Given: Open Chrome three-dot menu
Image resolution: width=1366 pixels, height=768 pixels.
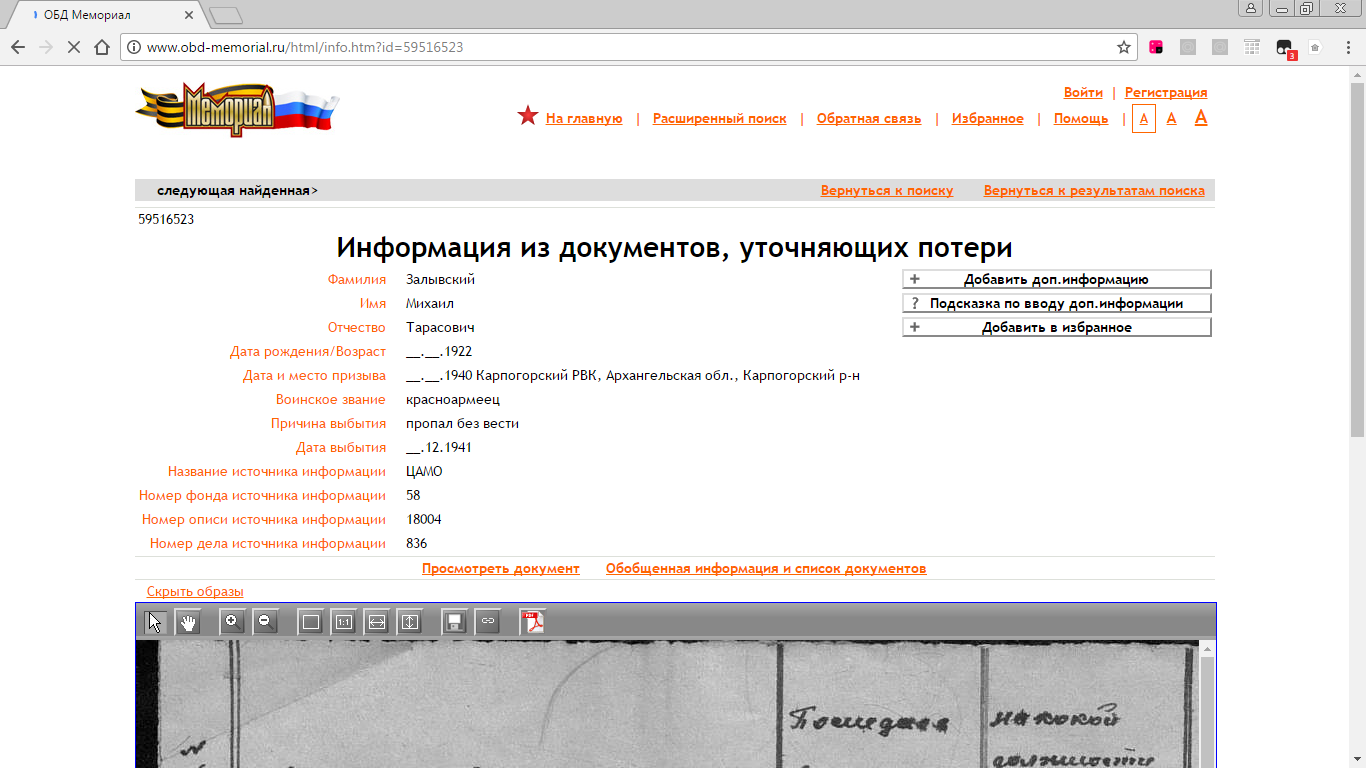Looking at the screenshot, I should (1346, 47).
